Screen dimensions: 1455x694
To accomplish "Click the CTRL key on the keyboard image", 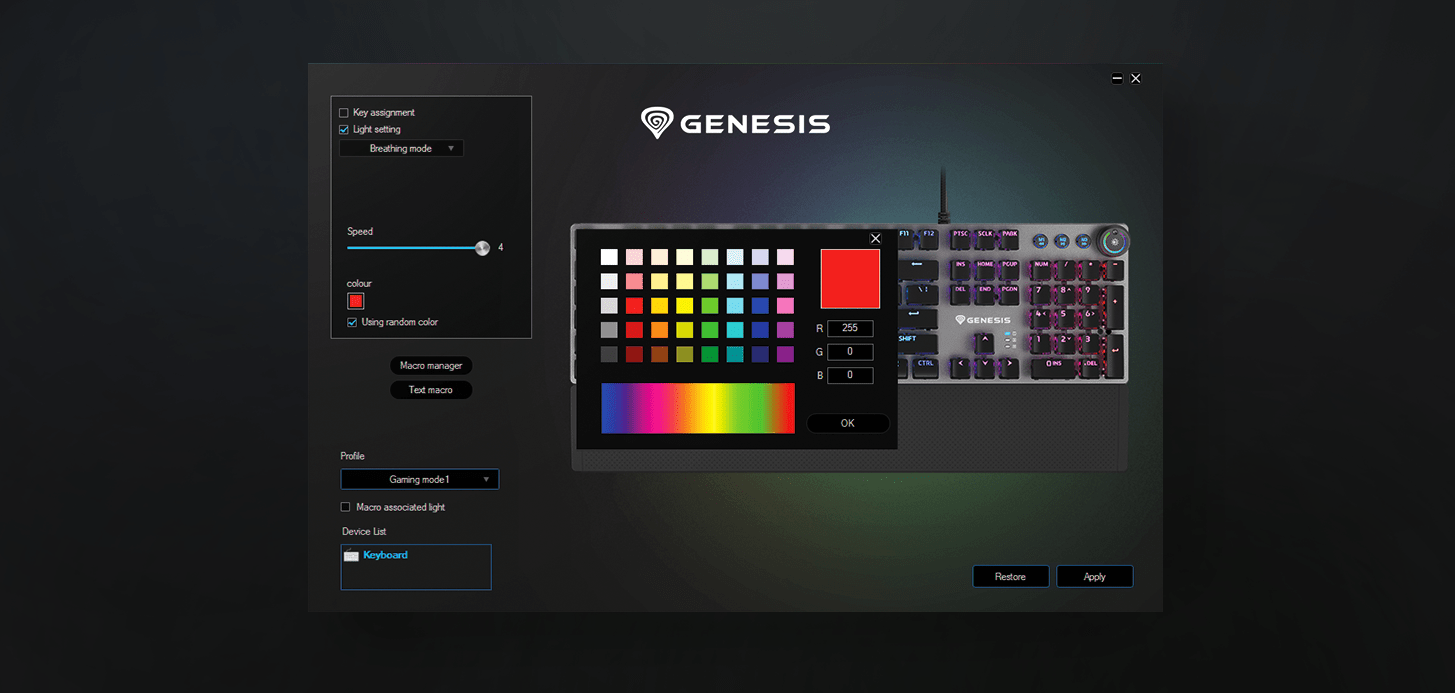I will [x=926, y=363].
